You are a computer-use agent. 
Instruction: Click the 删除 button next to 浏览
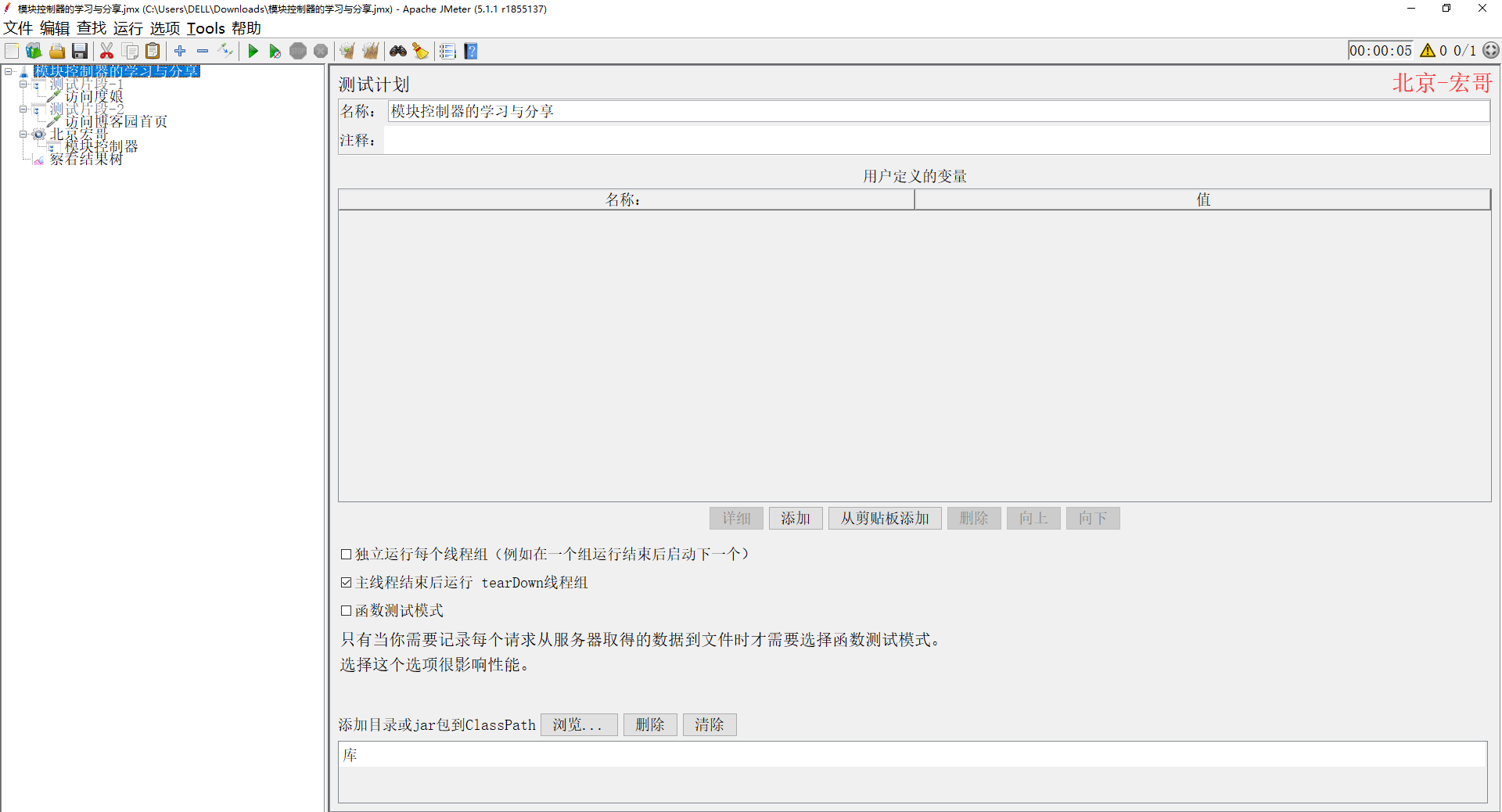(650, 724)
